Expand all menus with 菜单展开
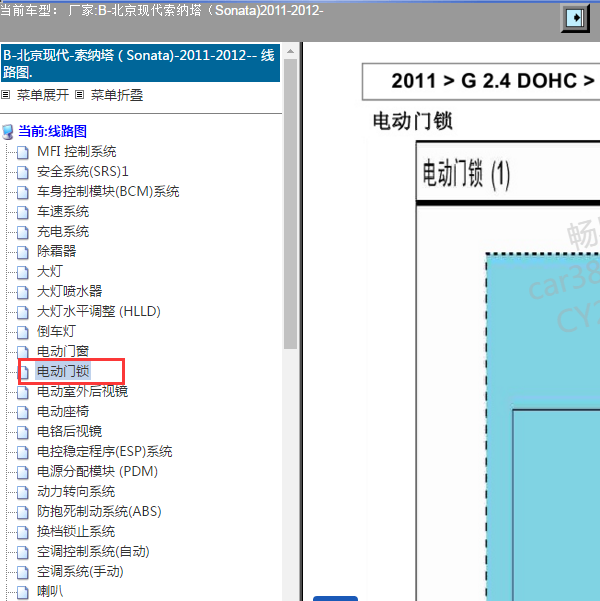The image size is (600, 601). tap(43, 95)
